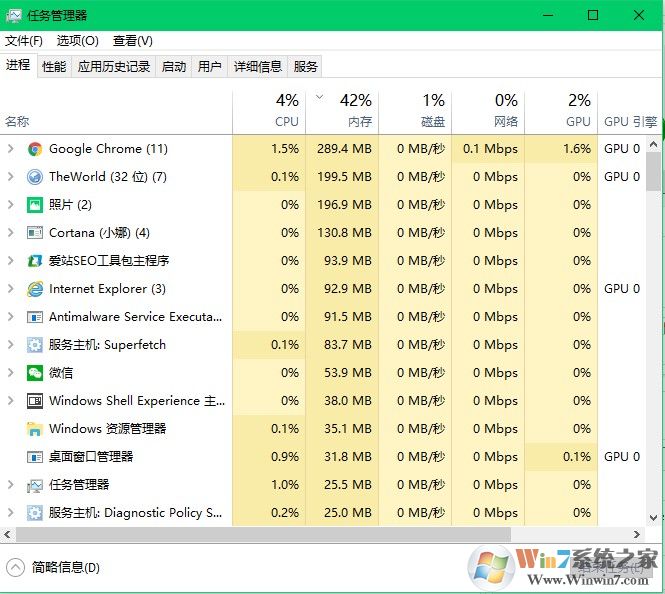Screen dimensions: 665x594
Task: Switch to the 用户 tab
Action: tap(210, 67)
